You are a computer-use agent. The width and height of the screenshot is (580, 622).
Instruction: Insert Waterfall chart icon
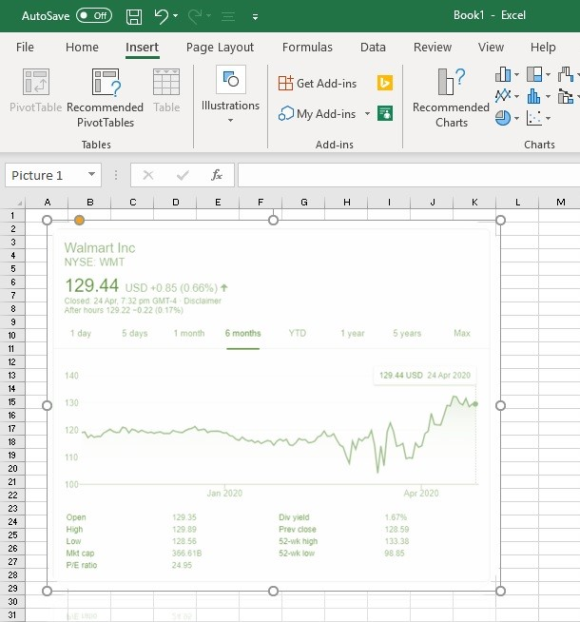pyautogui.click(x=566, y=75)
